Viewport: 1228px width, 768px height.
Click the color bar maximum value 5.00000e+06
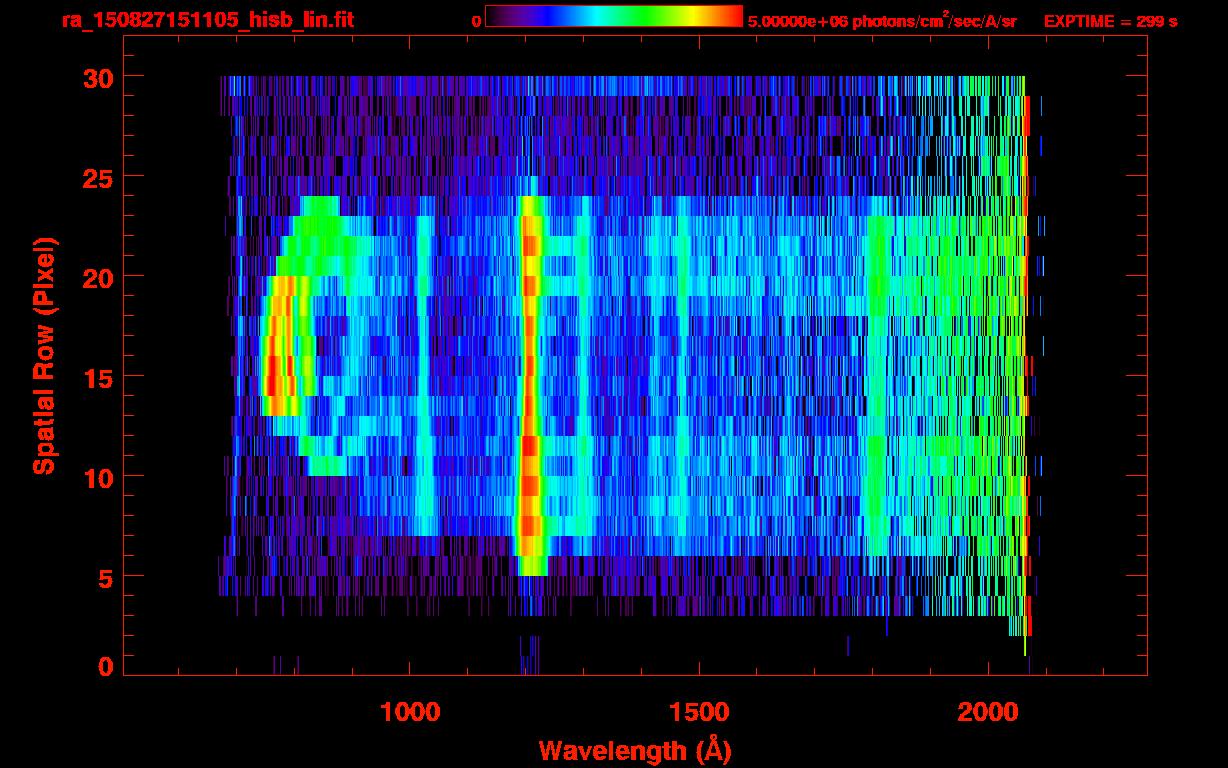(796, 21)
